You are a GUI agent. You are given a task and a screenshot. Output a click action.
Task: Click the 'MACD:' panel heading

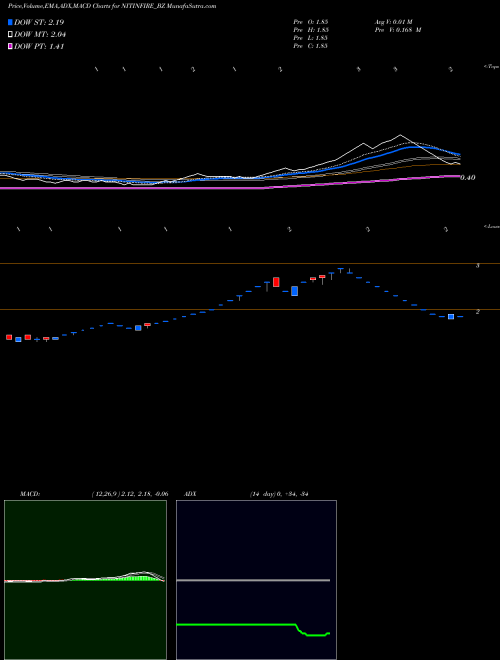[30, 494]
